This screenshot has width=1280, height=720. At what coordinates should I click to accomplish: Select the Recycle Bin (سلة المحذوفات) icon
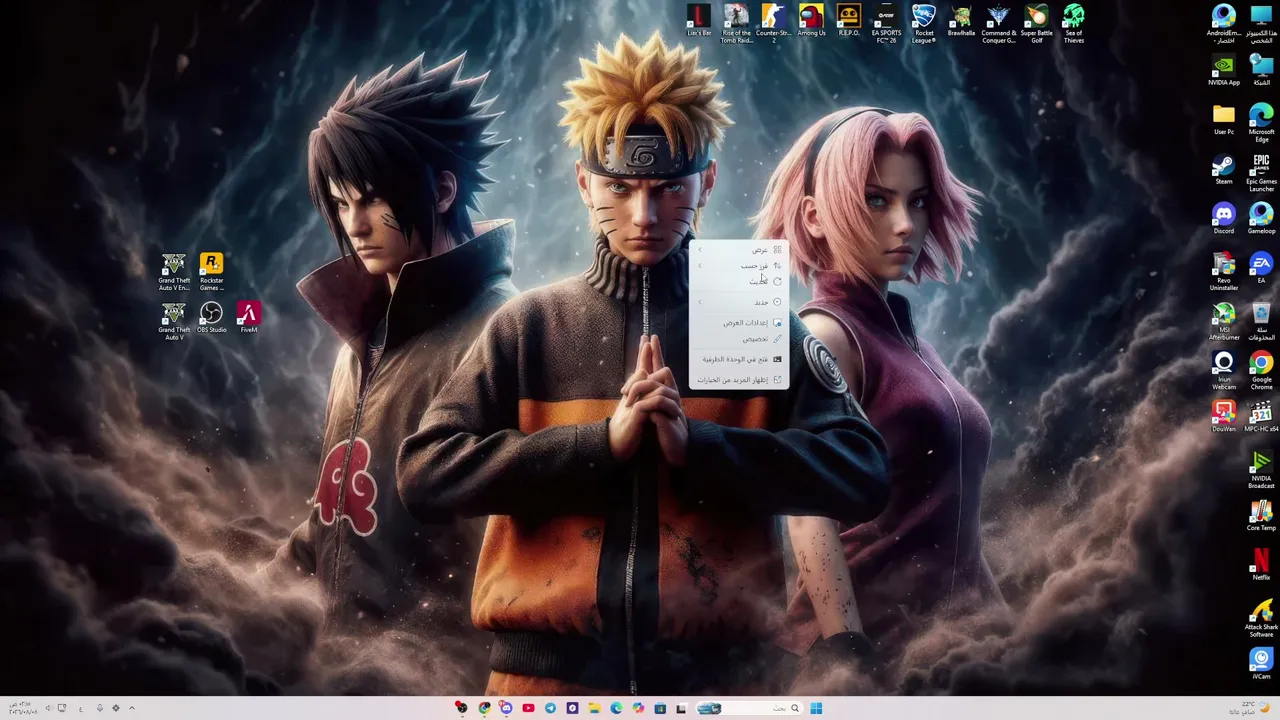[1261, 322]
